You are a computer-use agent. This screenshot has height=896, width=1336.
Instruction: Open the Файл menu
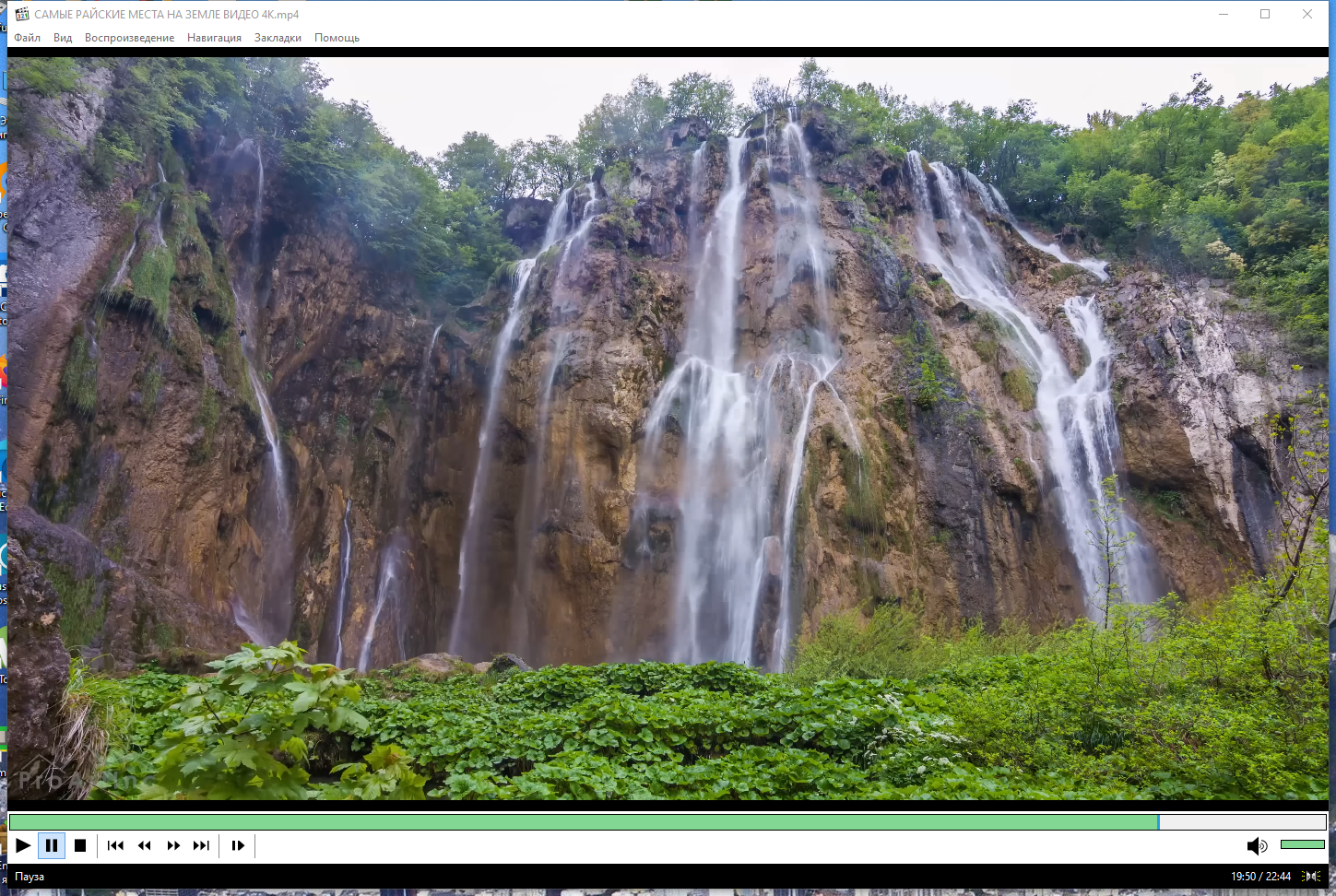[x=27, y=38]
